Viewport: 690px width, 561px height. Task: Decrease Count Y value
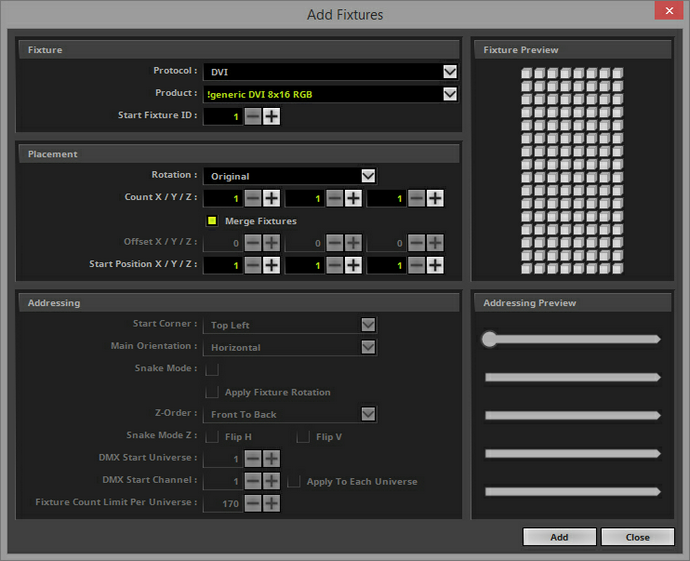(x=335, y=198)
